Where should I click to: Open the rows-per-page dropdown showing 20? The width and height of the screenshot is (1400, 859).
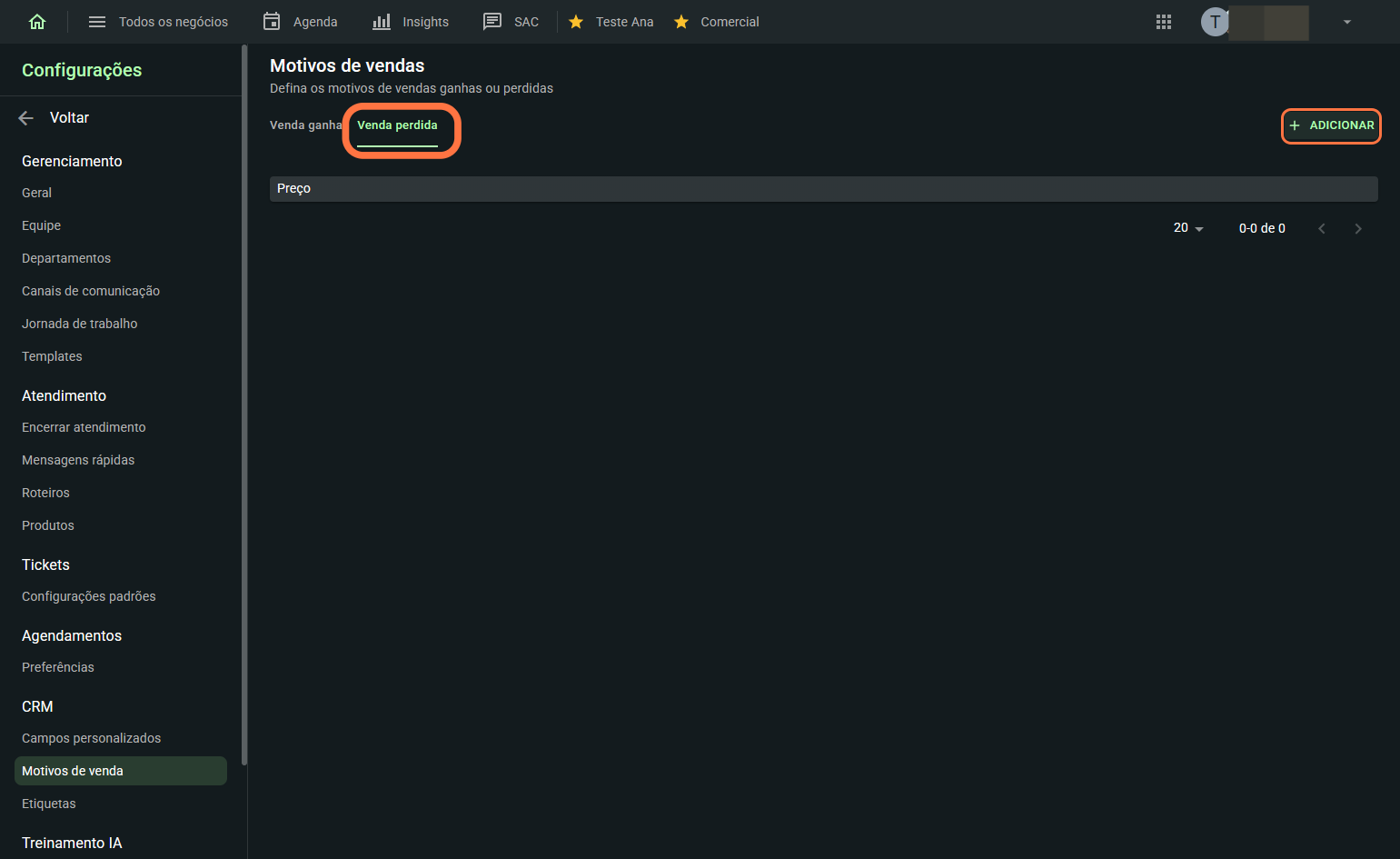pyautogui.click(x=1188, y=228)
